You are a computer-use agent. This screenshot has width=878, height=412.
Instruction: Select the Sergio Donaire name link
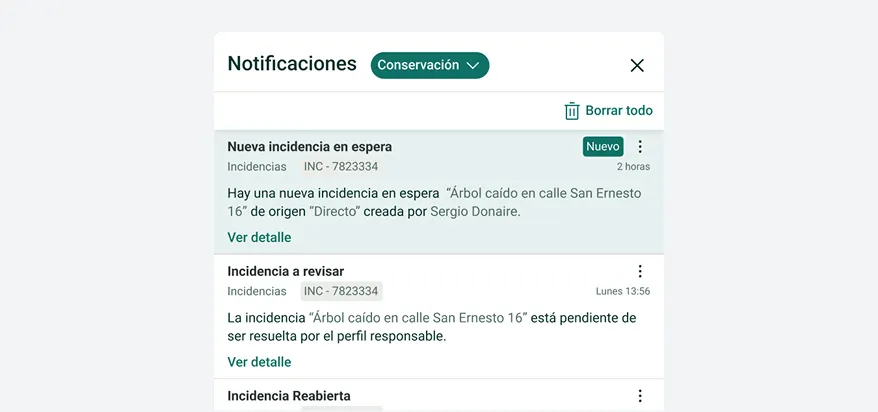point(474,213)
